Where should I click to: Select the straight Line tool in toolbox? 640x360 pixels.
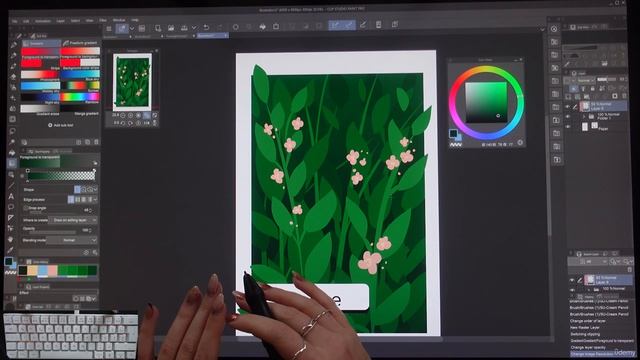[x=11, y=185]
